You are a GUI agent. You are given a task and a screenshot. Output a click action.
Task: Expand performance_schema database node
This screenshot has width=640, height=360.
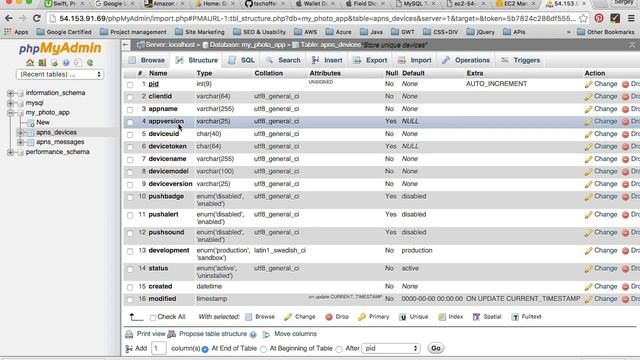[10, 152]
